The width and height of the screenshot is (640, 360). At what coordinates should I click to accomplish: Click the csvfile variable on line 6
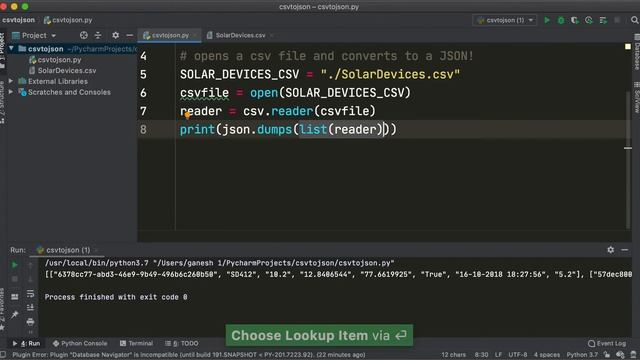click(204, 93)
